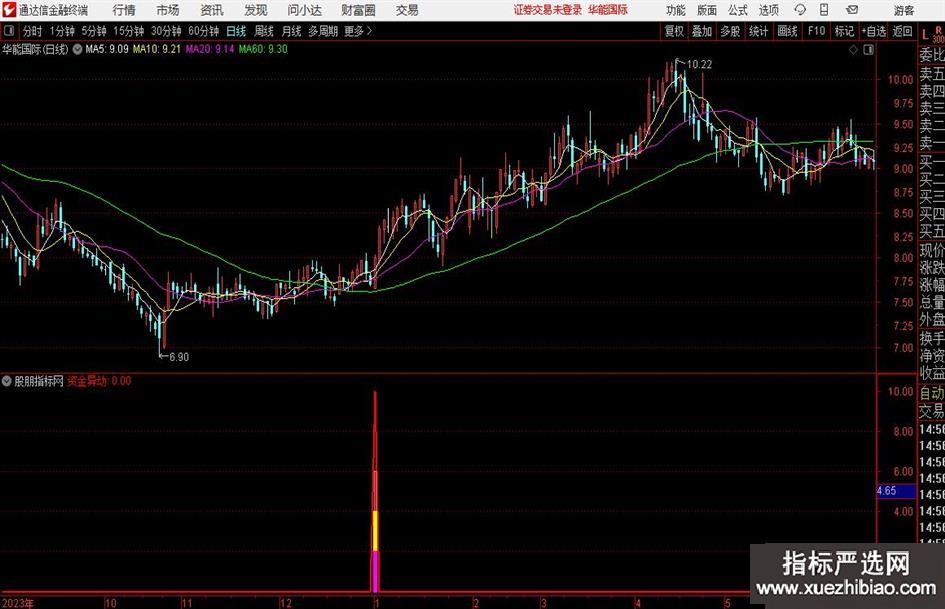Open the 问小达 menu
This screenshot has width=945, height=609.
(304, 10)
